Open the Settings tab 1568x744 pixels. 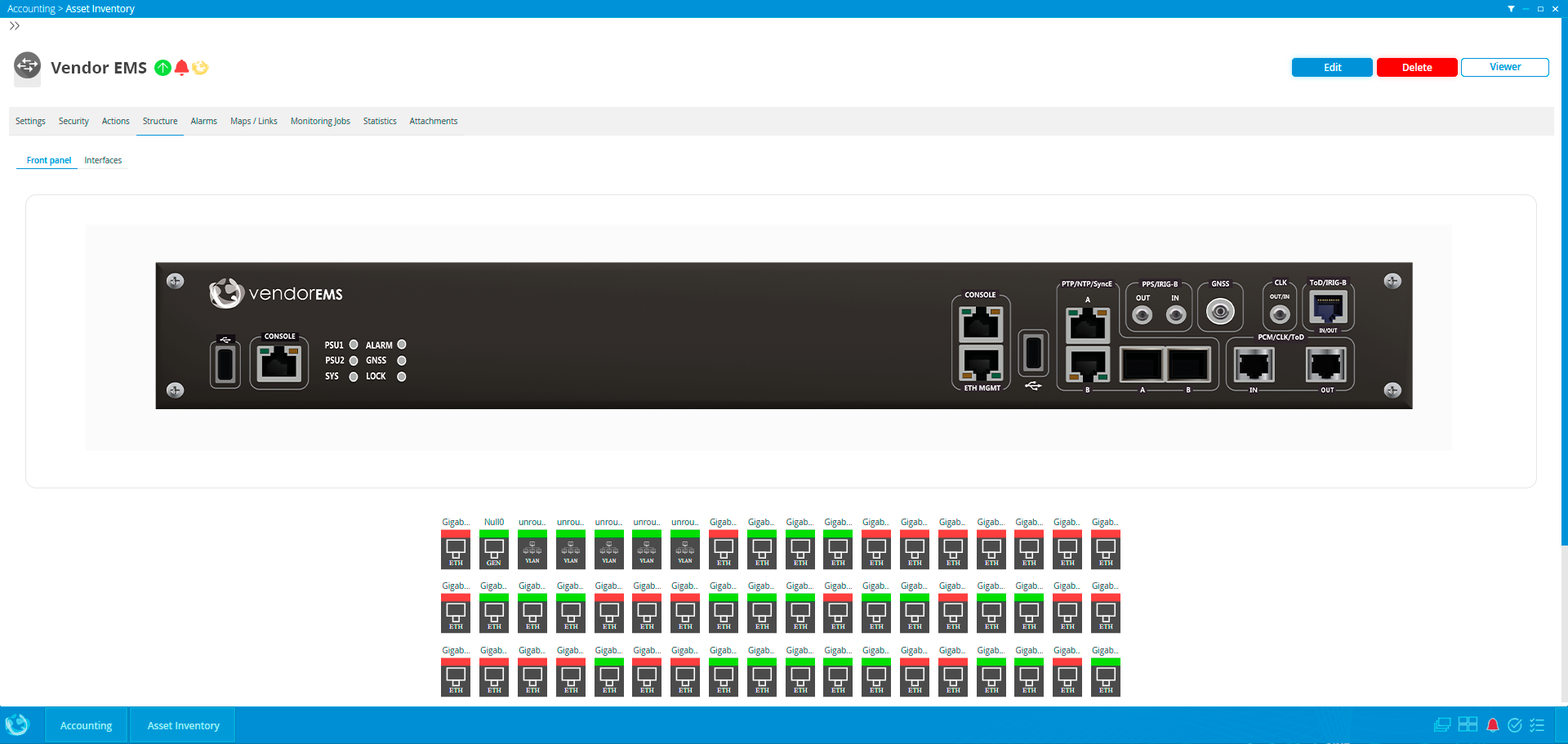30,121
